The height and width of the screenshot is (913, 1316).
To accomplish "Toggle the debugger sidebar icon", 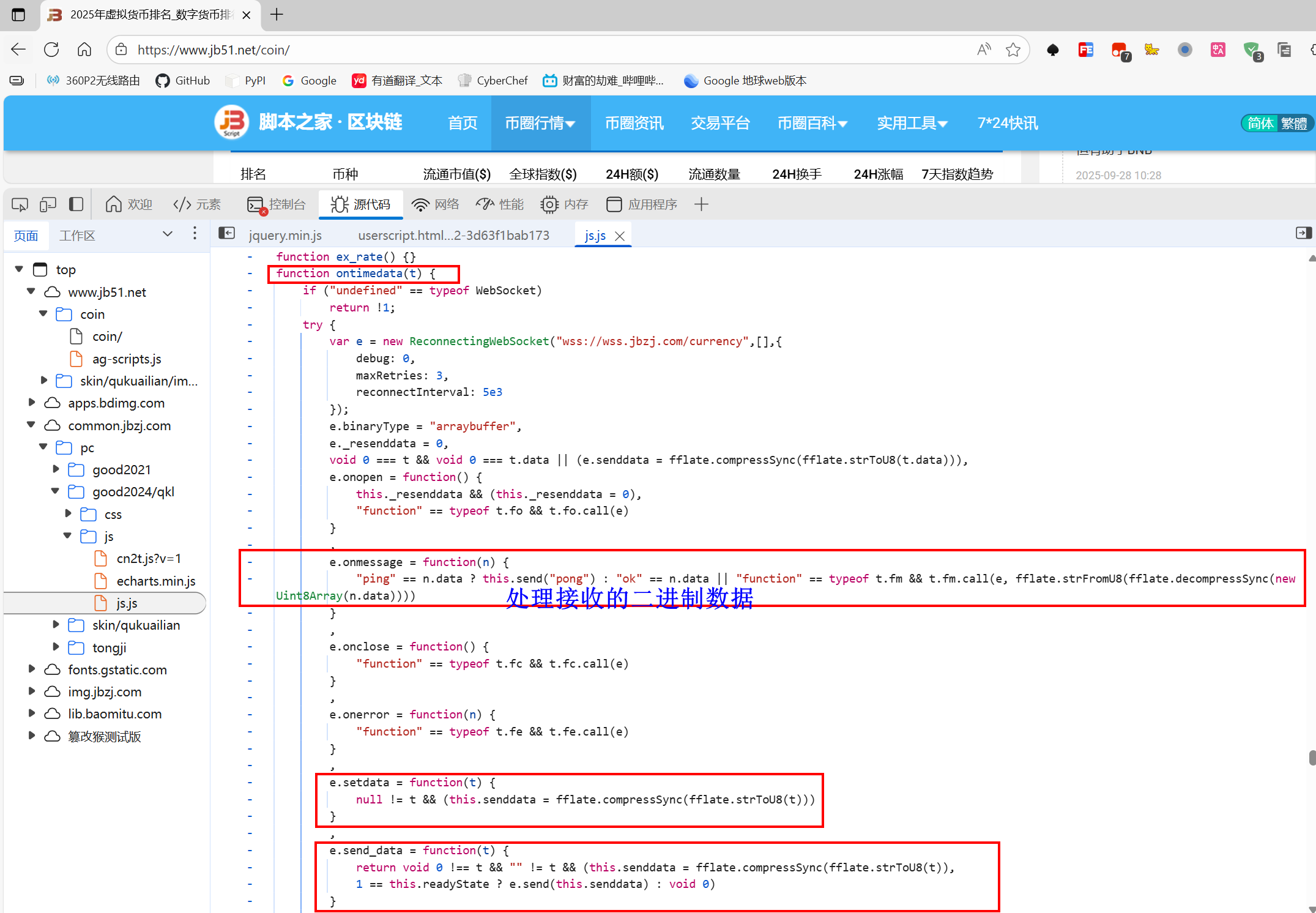I will pos(1303,233).
